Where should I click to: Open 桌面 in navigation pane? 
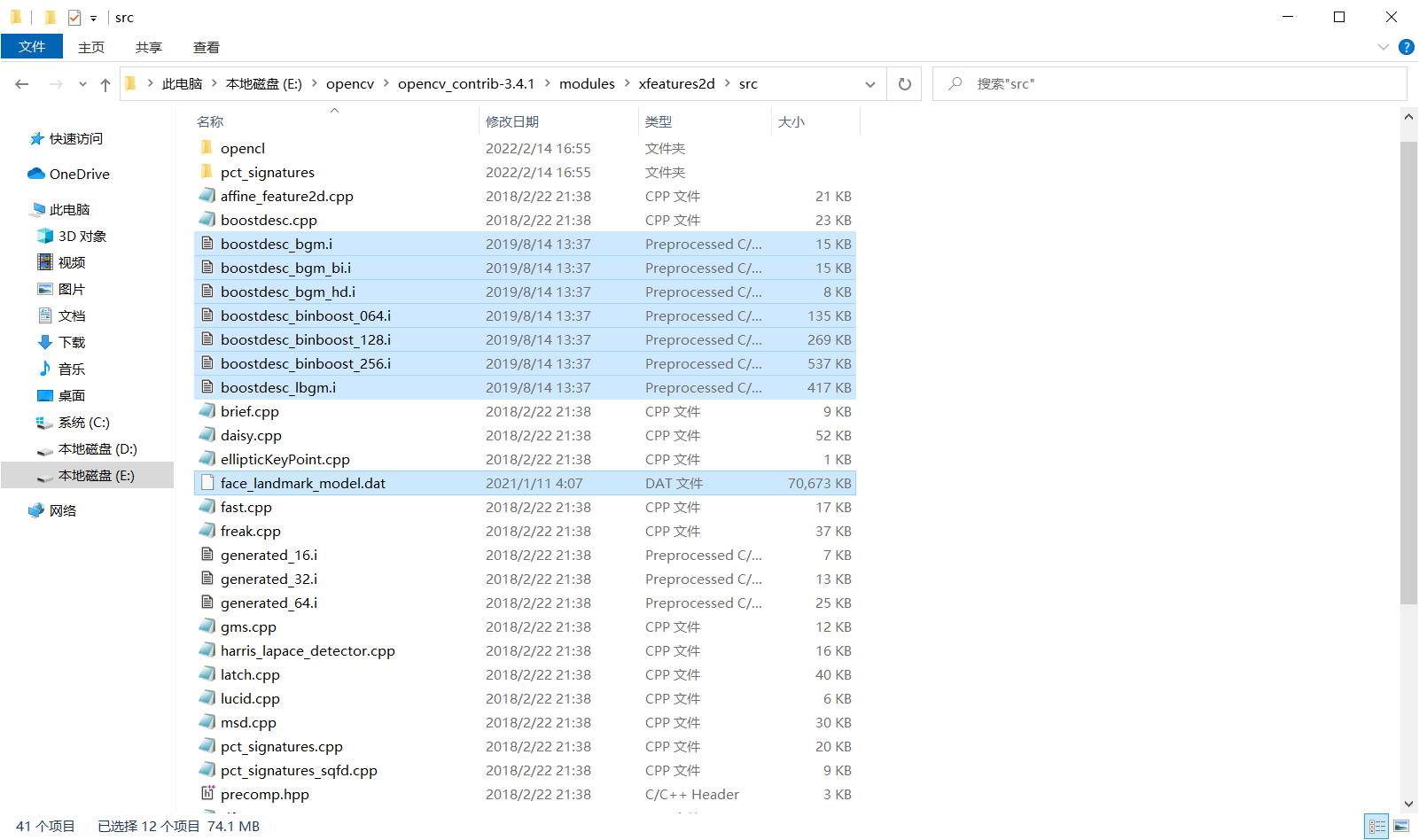click(72, 396)
